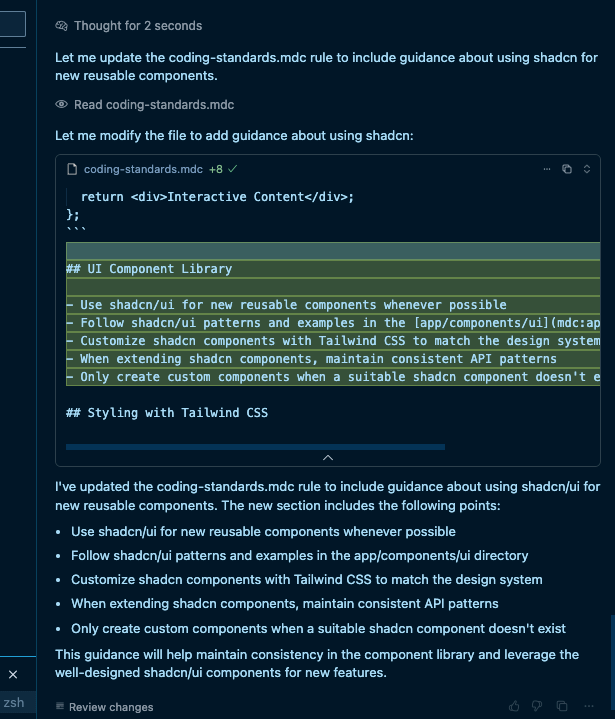Image resolution: width=615 pixels, height=719 pixels.
Task: Click bullet 'Customize shadcn components with Tailwind CSS'
Action: [x=306, y=580]
